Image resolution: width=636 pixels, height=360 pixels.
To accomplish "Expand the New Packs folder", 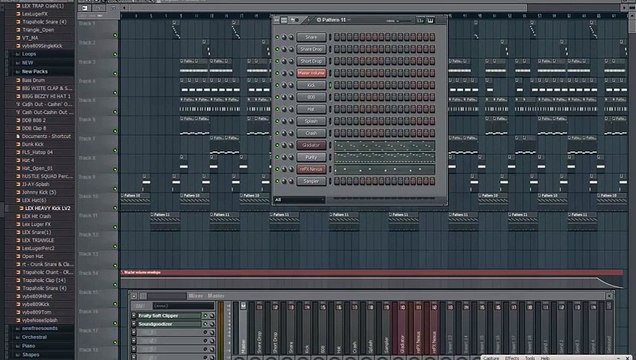I will click(x=34, y=72).
